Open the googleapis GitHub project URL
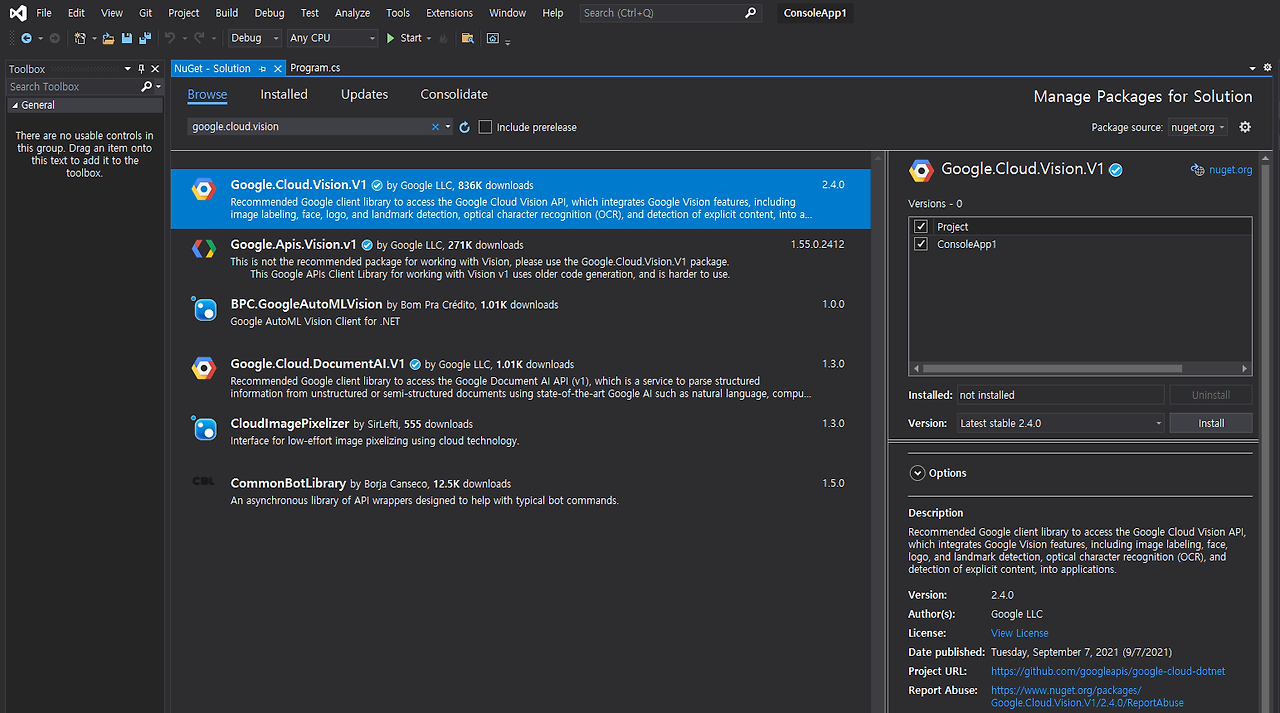 click(x=1108, y=671)
